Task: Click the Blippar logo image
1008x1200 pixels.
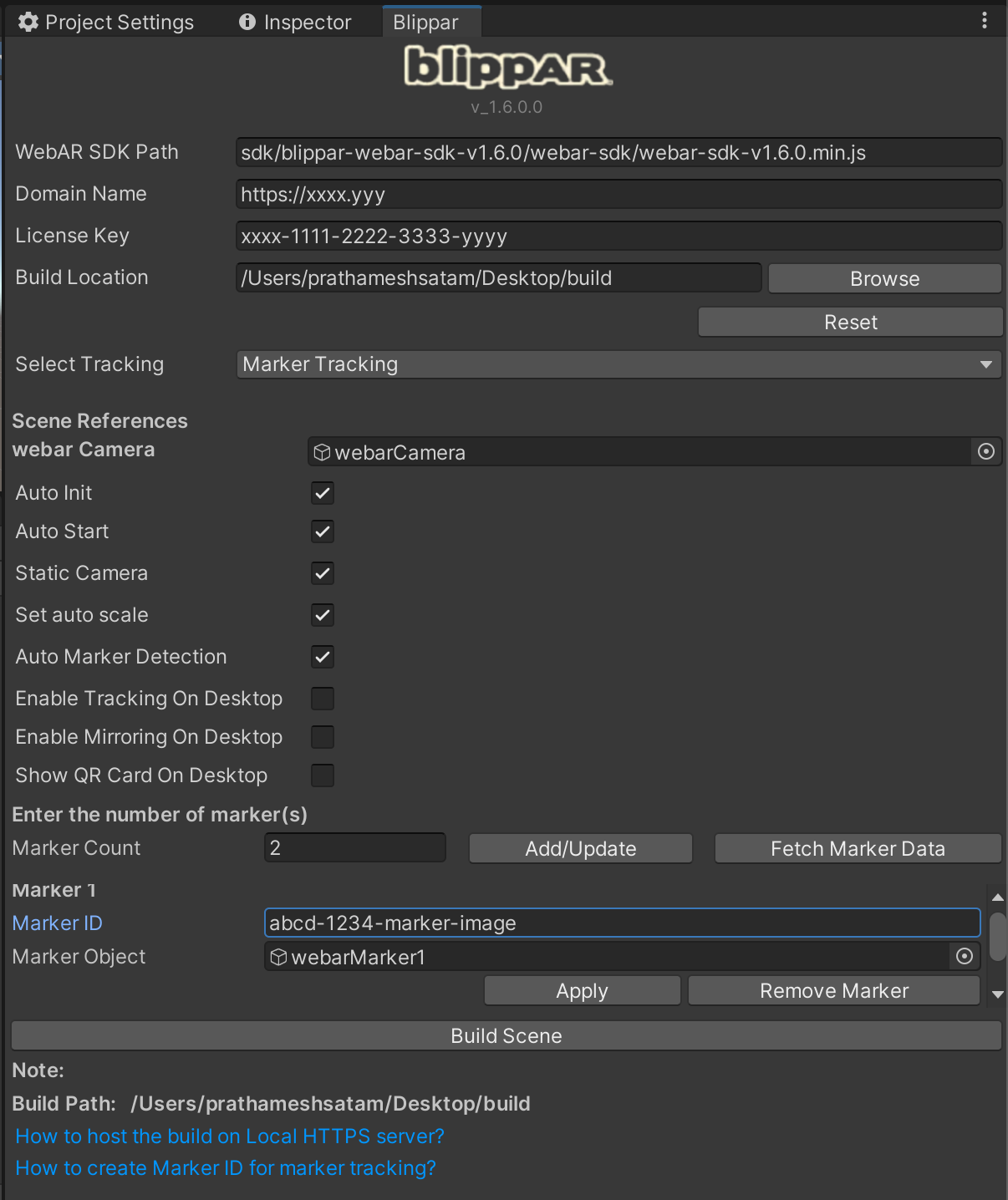Action: [x=507, y=68]
